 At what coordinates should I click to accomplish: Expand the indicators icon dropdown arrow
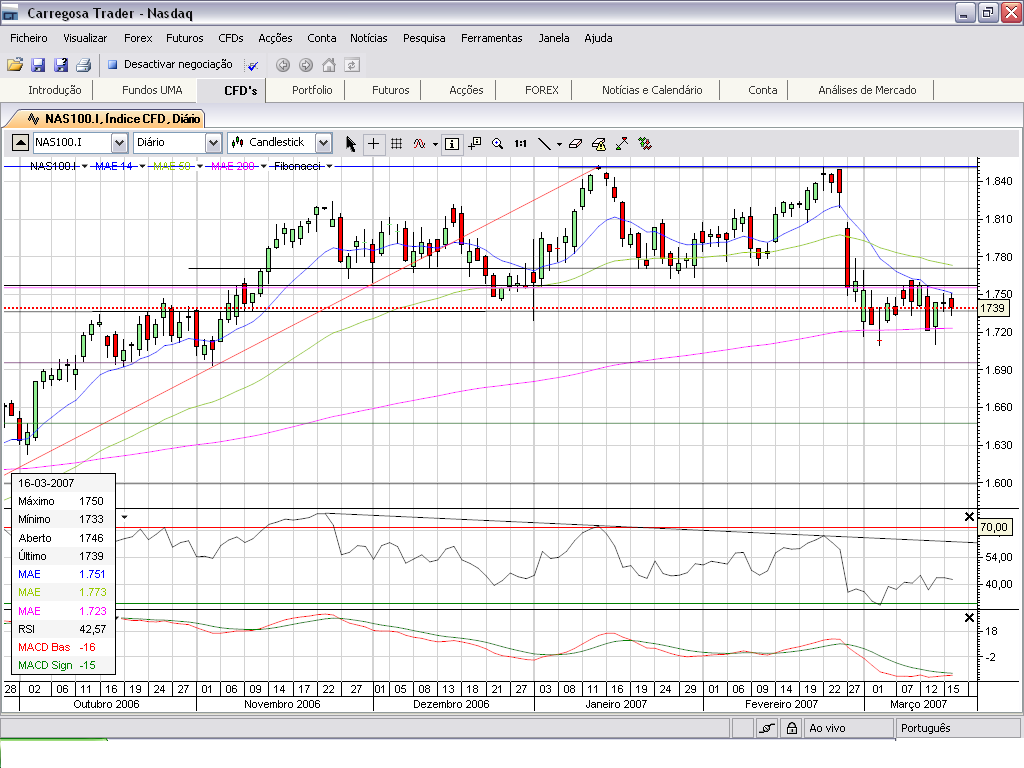[436, 144]
